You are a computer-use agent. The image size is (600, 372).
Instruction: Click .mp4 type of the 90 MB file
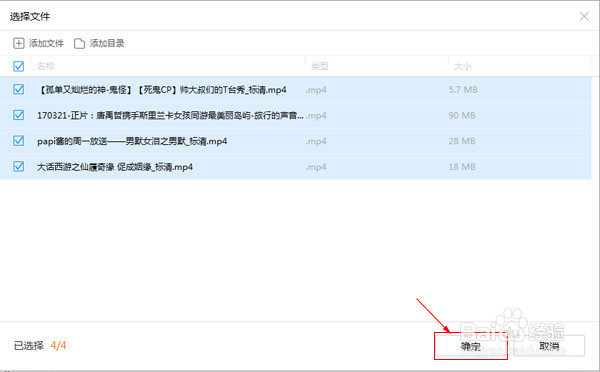316,116
